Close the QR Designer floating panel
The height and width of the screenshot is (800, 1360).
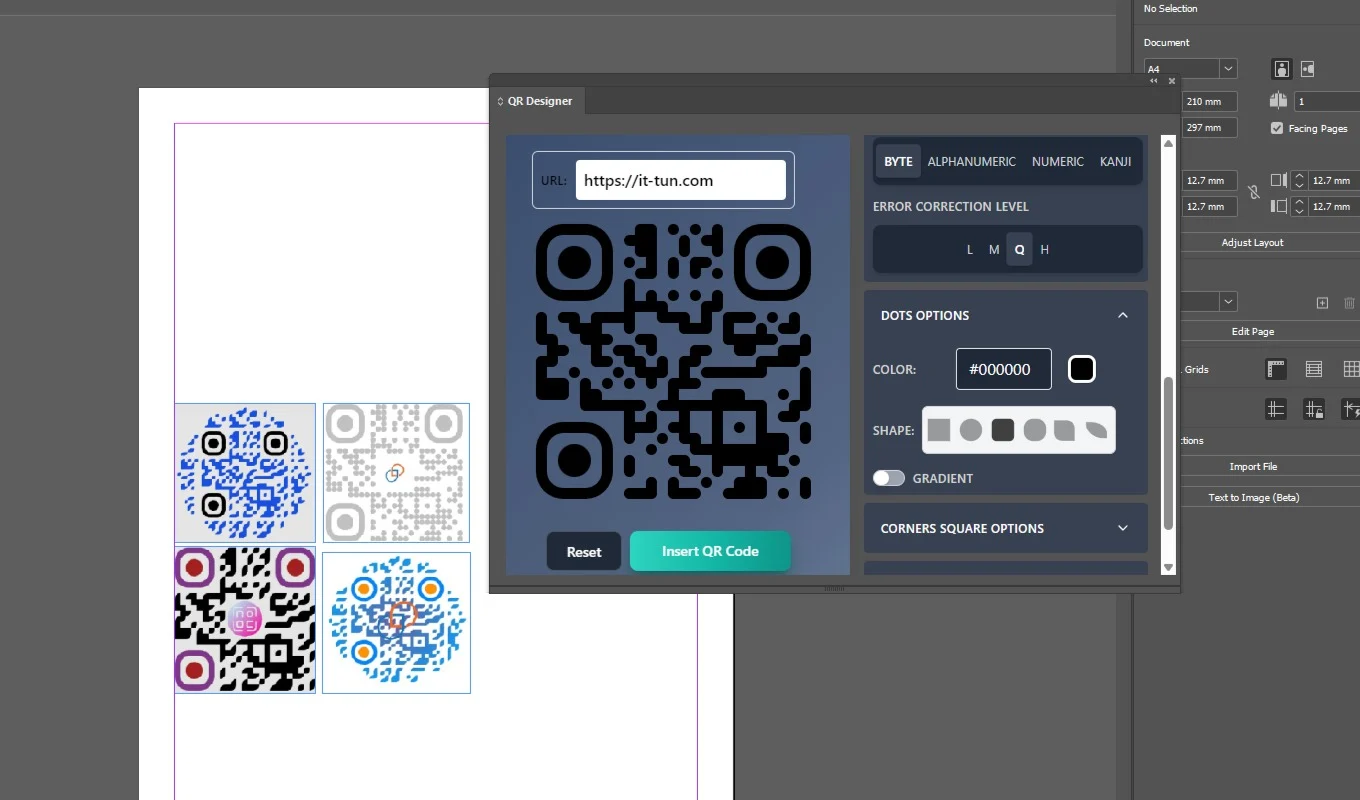[x=1172, y=81]
